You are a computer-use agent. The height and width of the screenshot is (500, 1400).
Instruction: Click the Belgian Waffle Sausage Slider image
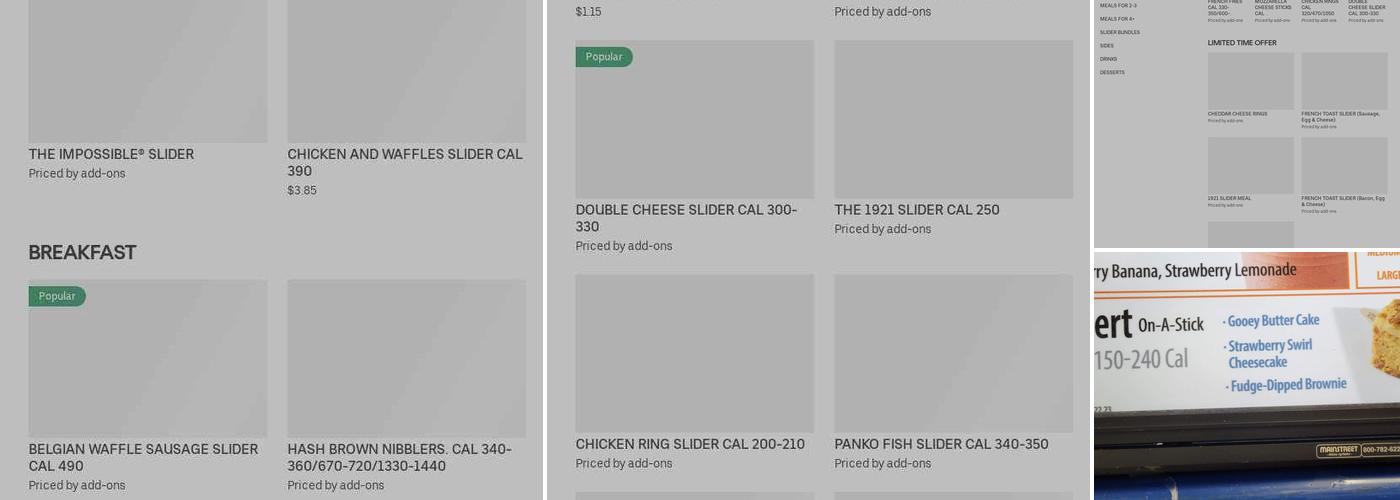[x=148, y=358]
